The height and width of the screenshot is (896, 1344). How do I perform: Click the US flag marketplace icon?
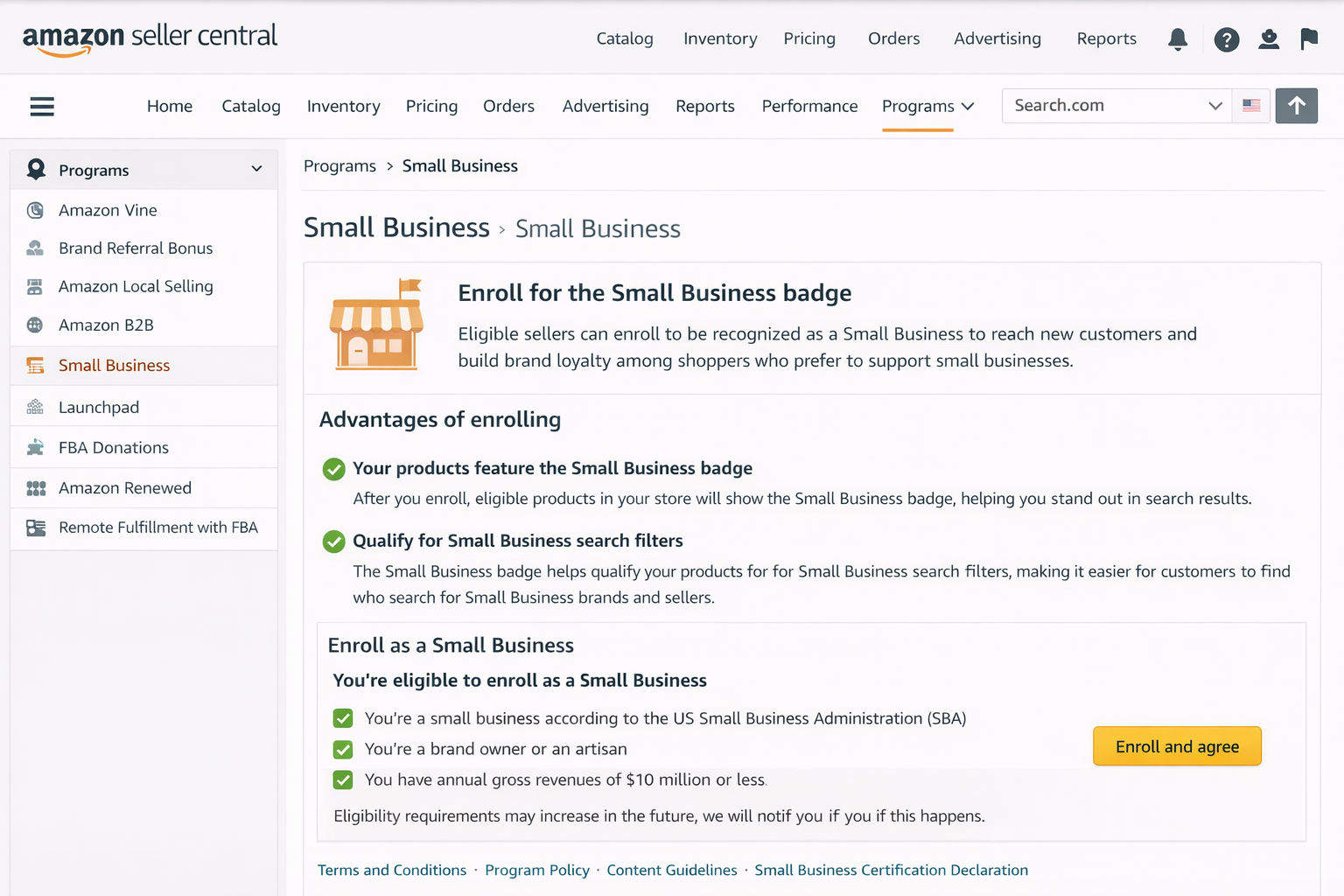click(1251, 106)
